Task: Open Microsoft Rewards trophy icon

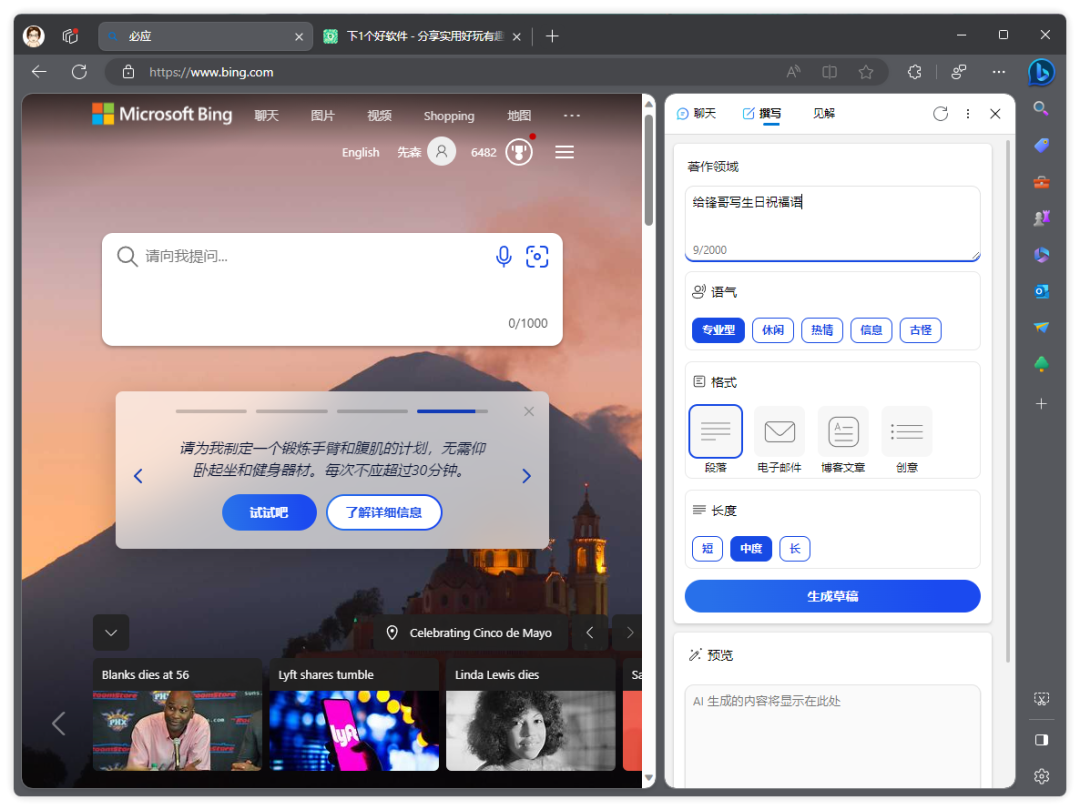Action: pyautogui.click(x=519, y=152)
